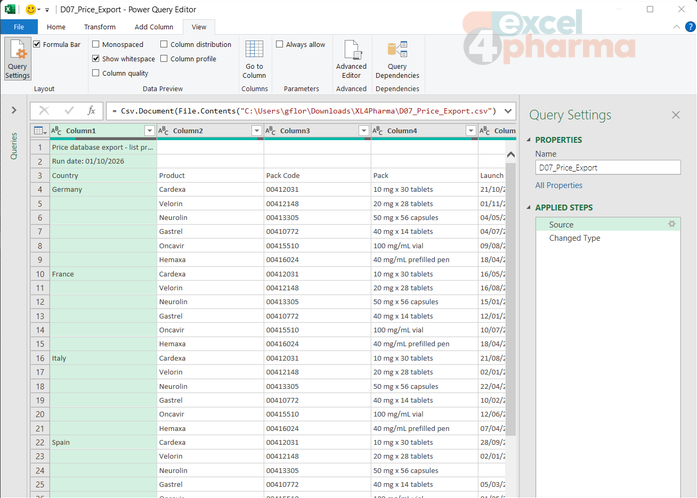The height and width of the screenshot is (498, 697).
Task: Open Column1 filter dropdown
Action: (x=149, y=131)
